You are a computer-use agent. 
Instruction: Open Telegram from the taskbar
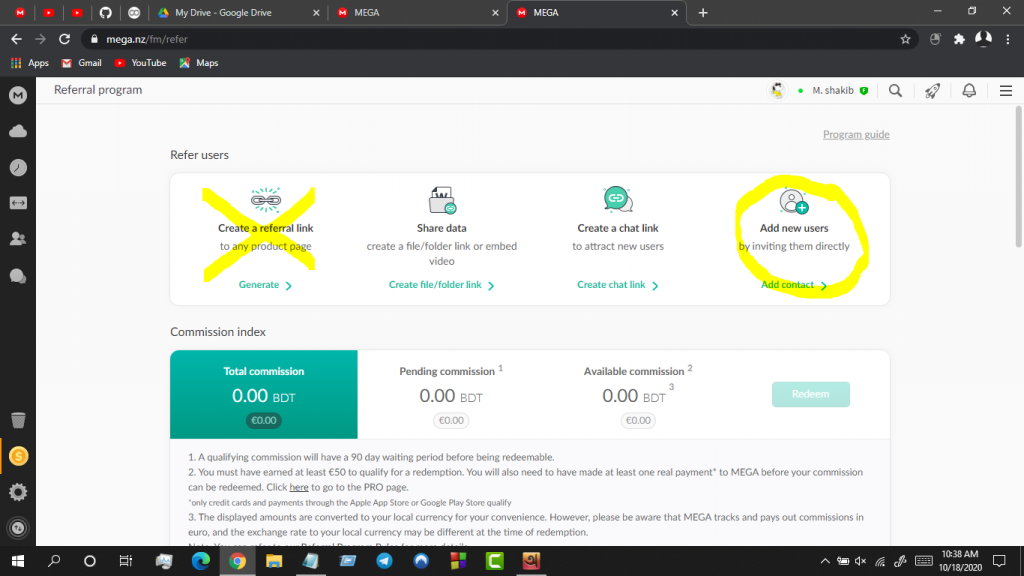(384, 561)
